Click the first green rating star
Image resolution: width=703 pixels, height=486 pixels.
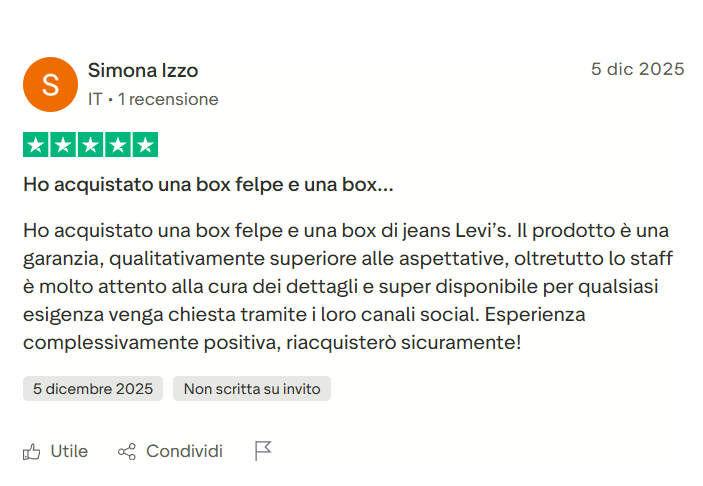point(36,145)
